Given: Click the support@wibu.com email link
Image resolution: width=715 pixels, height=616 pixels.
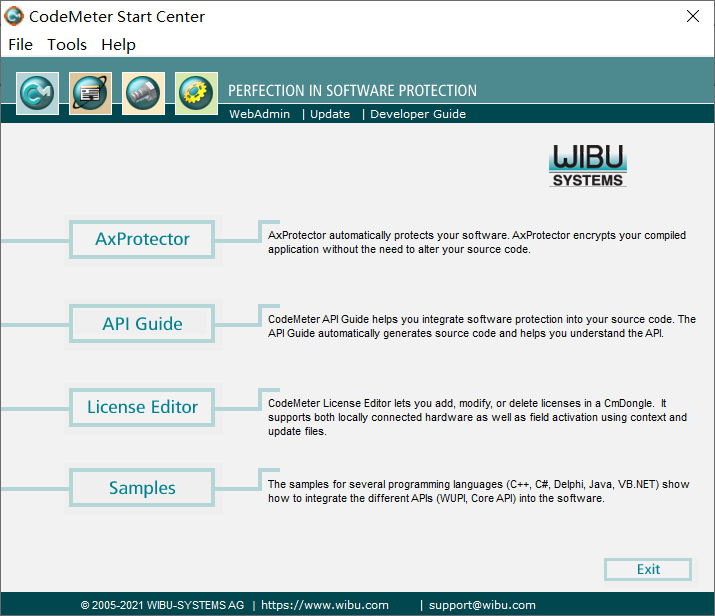Looking at the screenshot, I should [483, 605].
